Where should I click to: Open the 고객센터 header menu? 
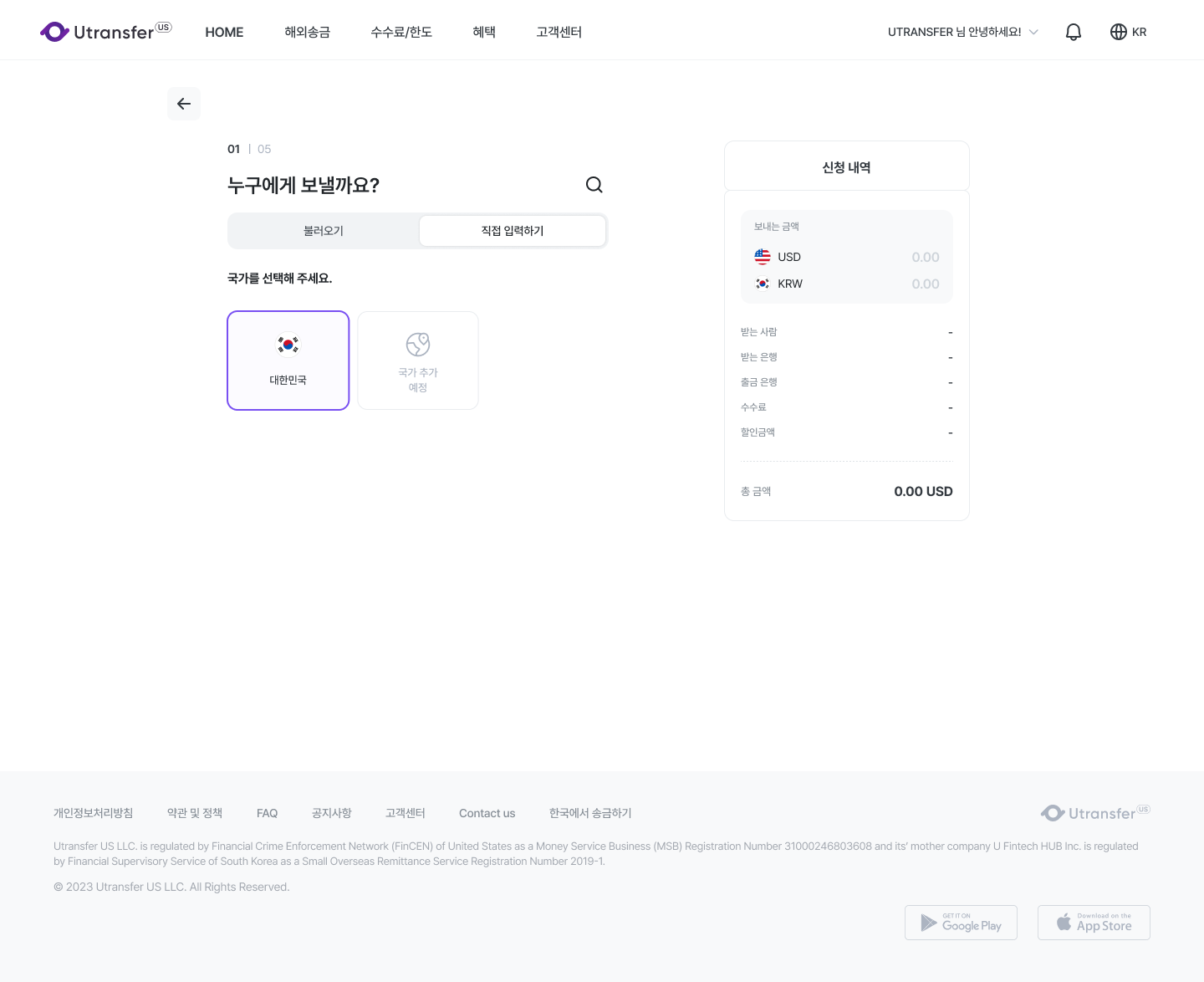click(x=559, y=32)
